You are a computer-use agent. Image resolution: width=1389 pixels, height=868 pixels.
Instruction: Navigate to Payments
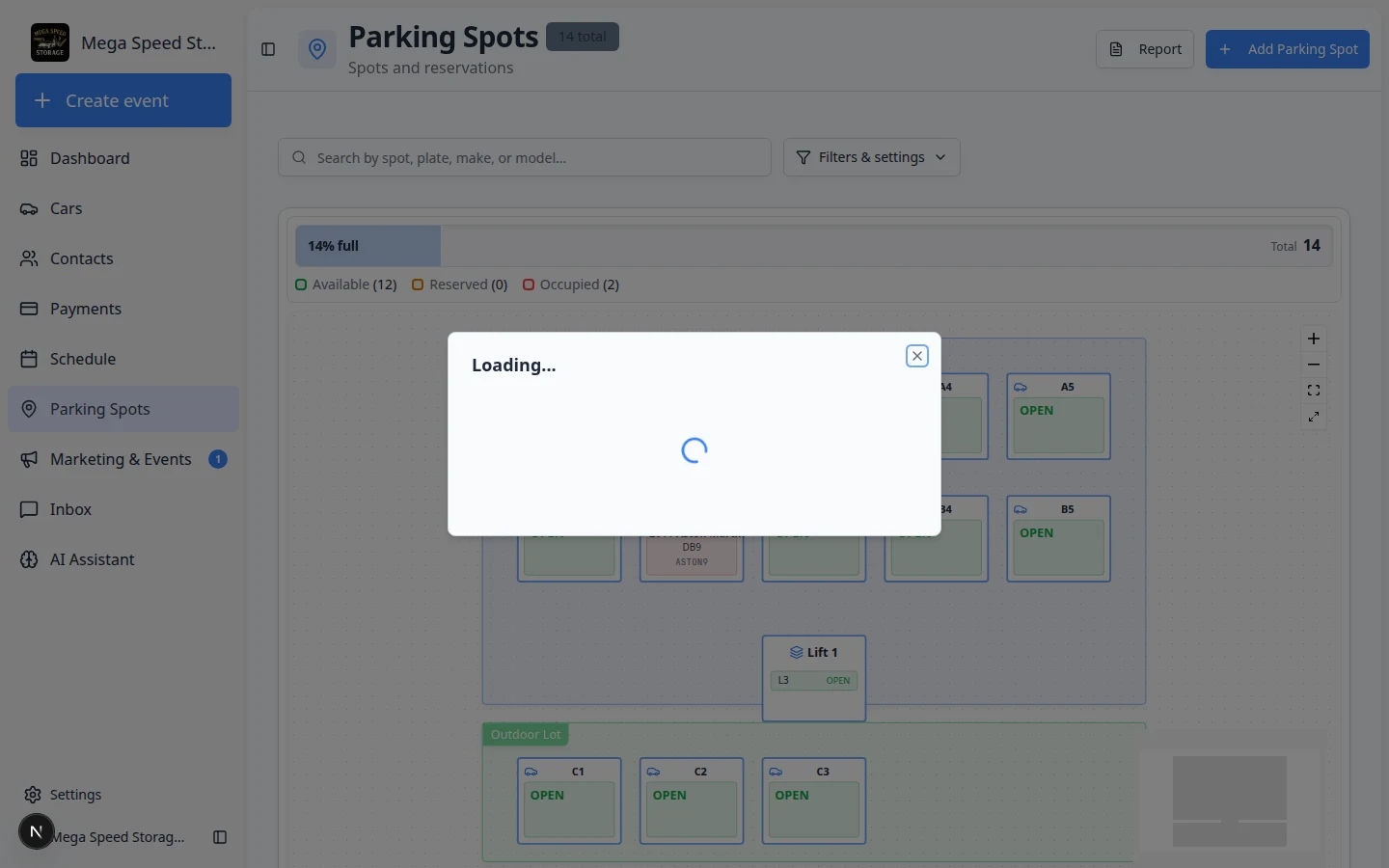(x=123, y=309)
